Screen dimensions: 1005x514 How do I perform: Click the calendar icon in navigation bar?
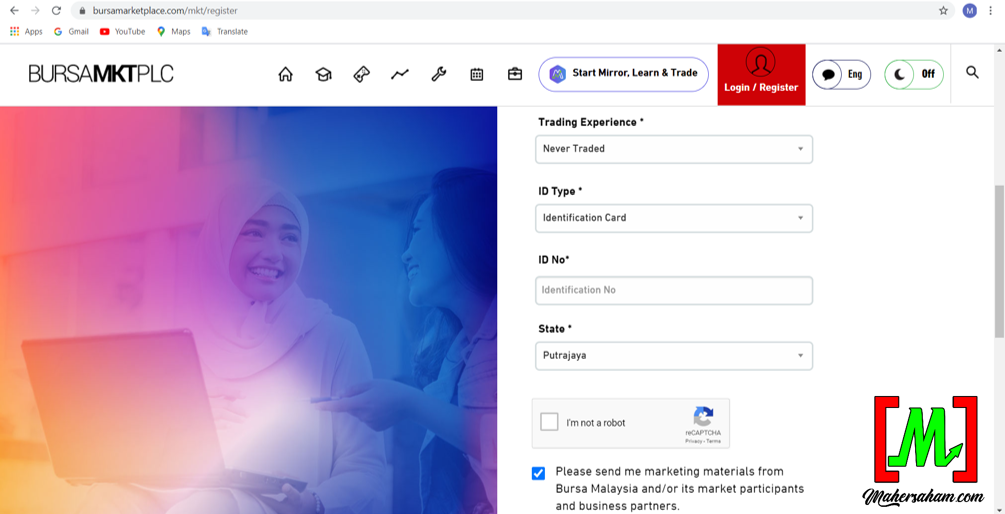click(477, 74)
